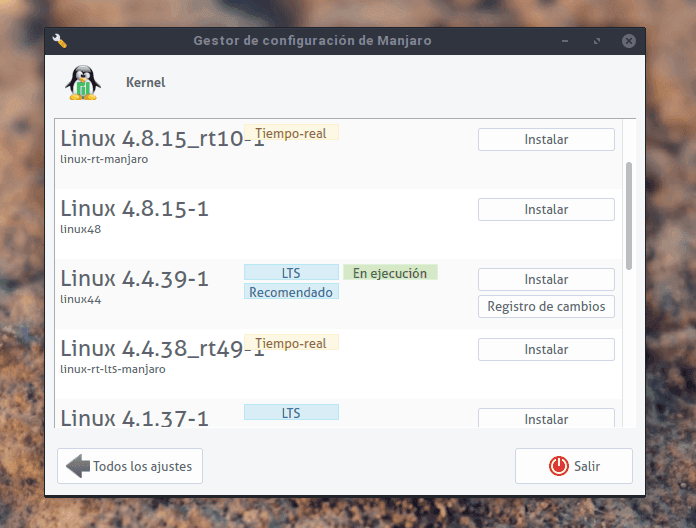The height and width of the screenshot is (528, 696).
Task: Click the kernel list vertical scrollbar handle
Action: 629,216
